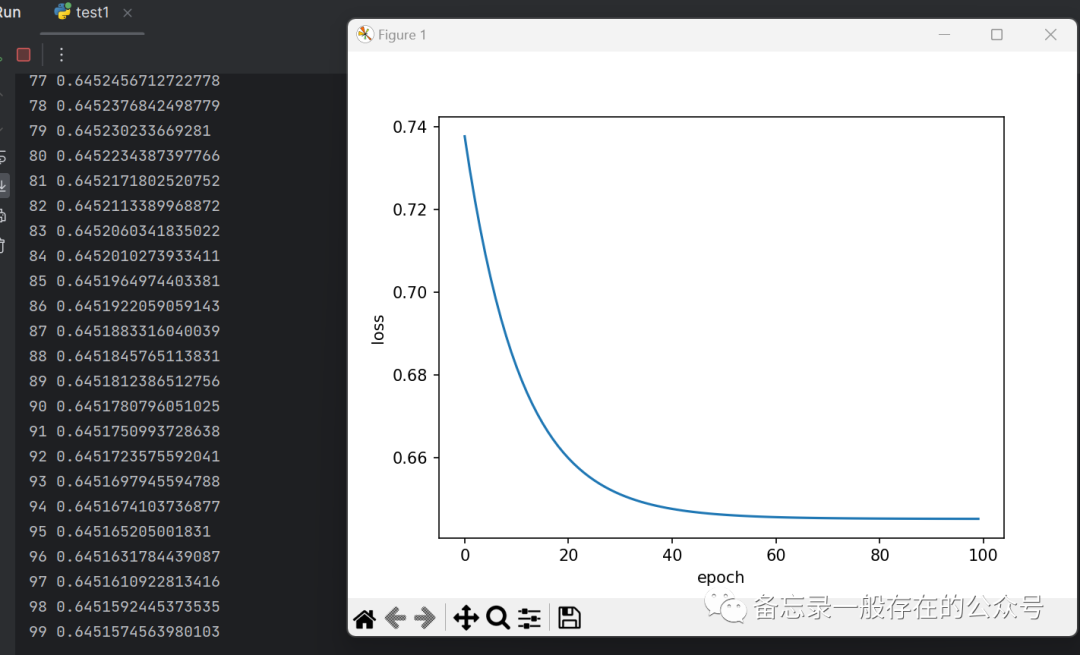Screen dimensions: 1080x655
Task: Open the three-dots options menu in Run panel
Action: (61, 55)
